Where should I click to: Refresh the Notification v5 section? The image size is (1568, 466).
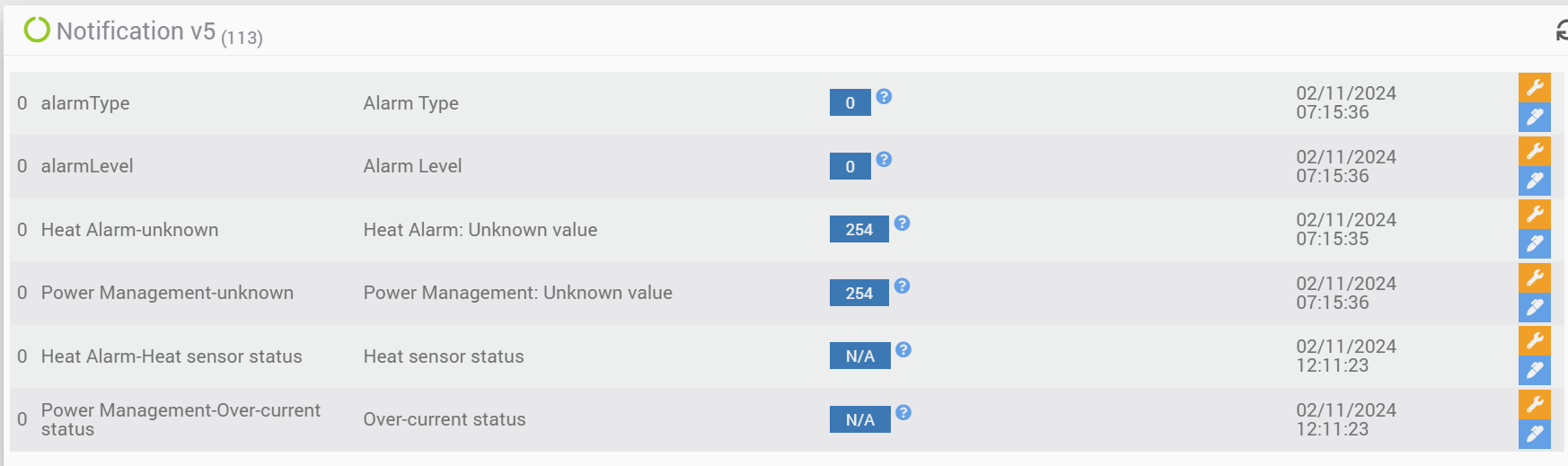[1562, 31]
